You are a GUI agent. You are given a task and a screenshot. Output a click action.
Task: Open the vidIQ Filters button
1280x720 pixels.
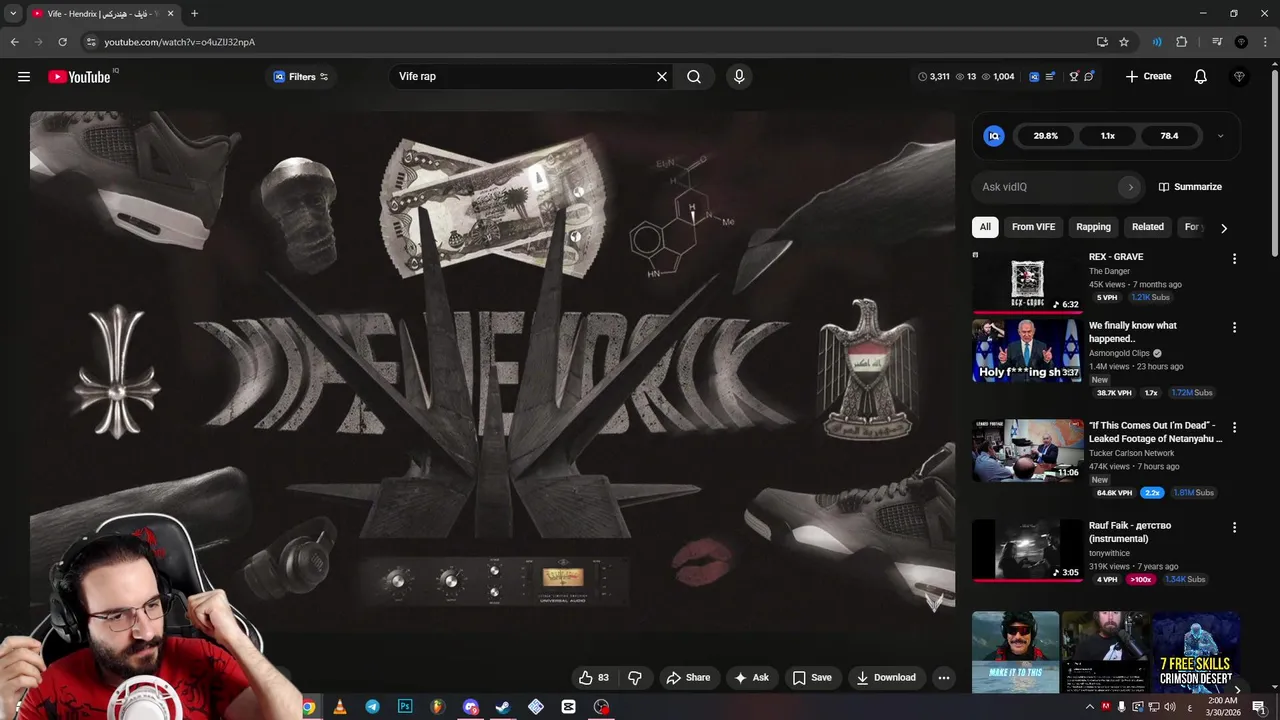(300, 77)
